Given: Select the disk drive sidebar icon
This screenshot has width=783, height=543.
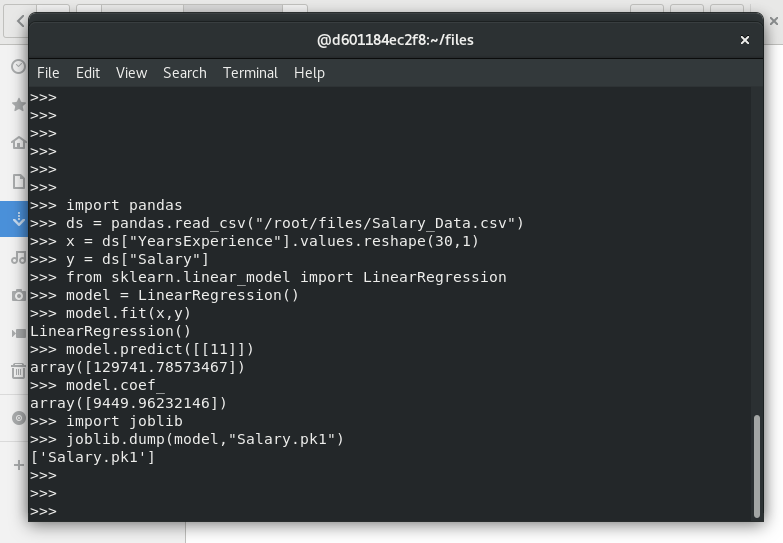Looking at the screenshot, I should point(19,418).
